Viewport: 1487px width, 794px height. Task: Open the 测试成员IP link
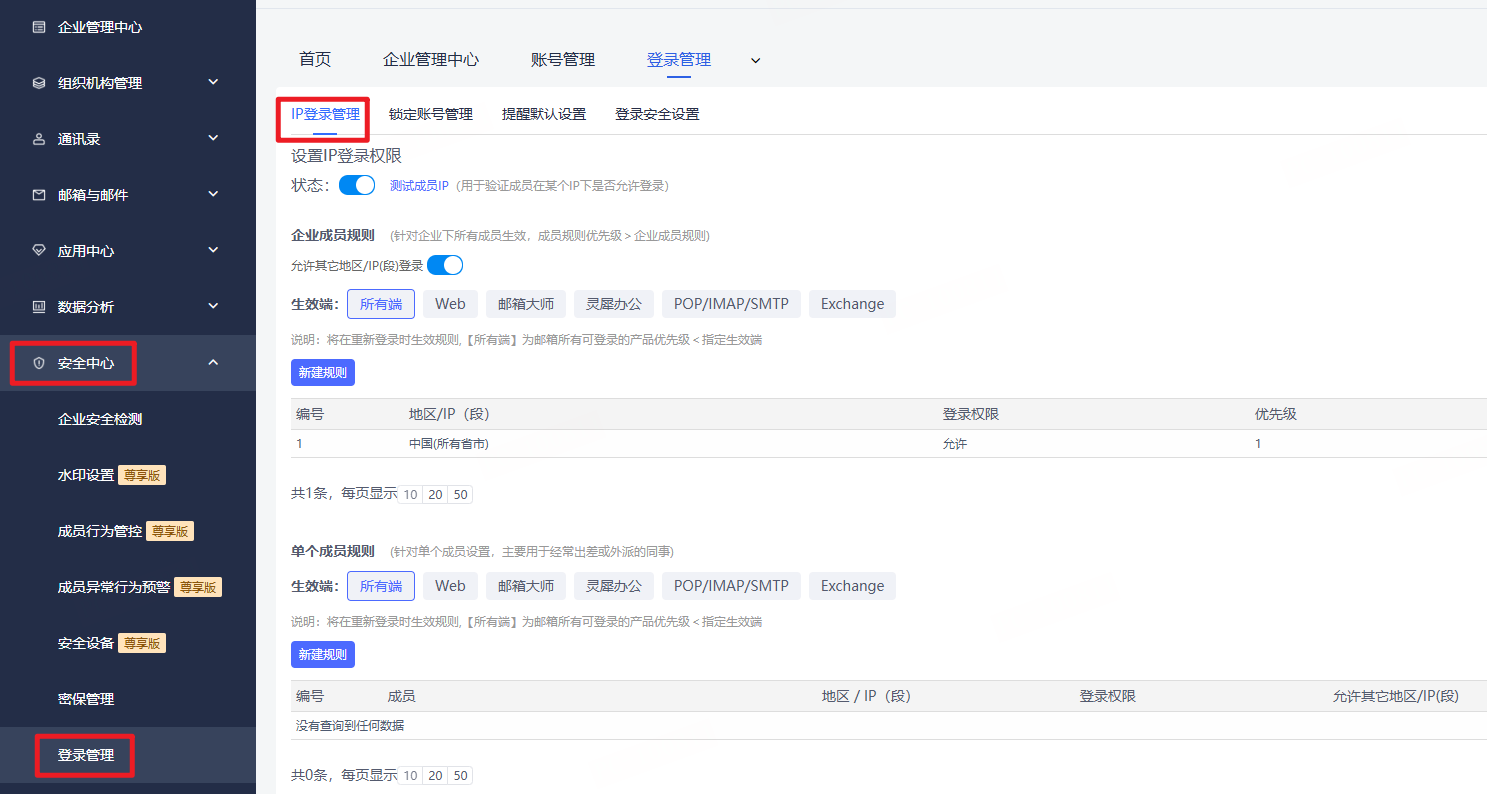tap(419, 186)
